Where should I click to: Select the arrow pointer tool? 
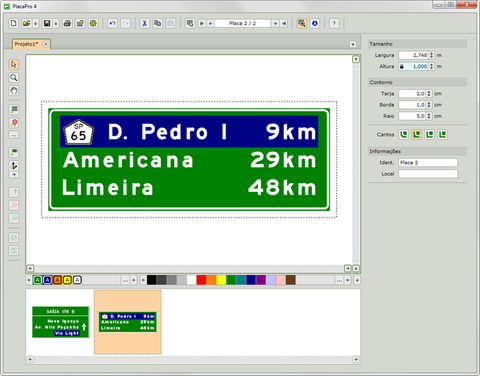(x=14, y=64)
